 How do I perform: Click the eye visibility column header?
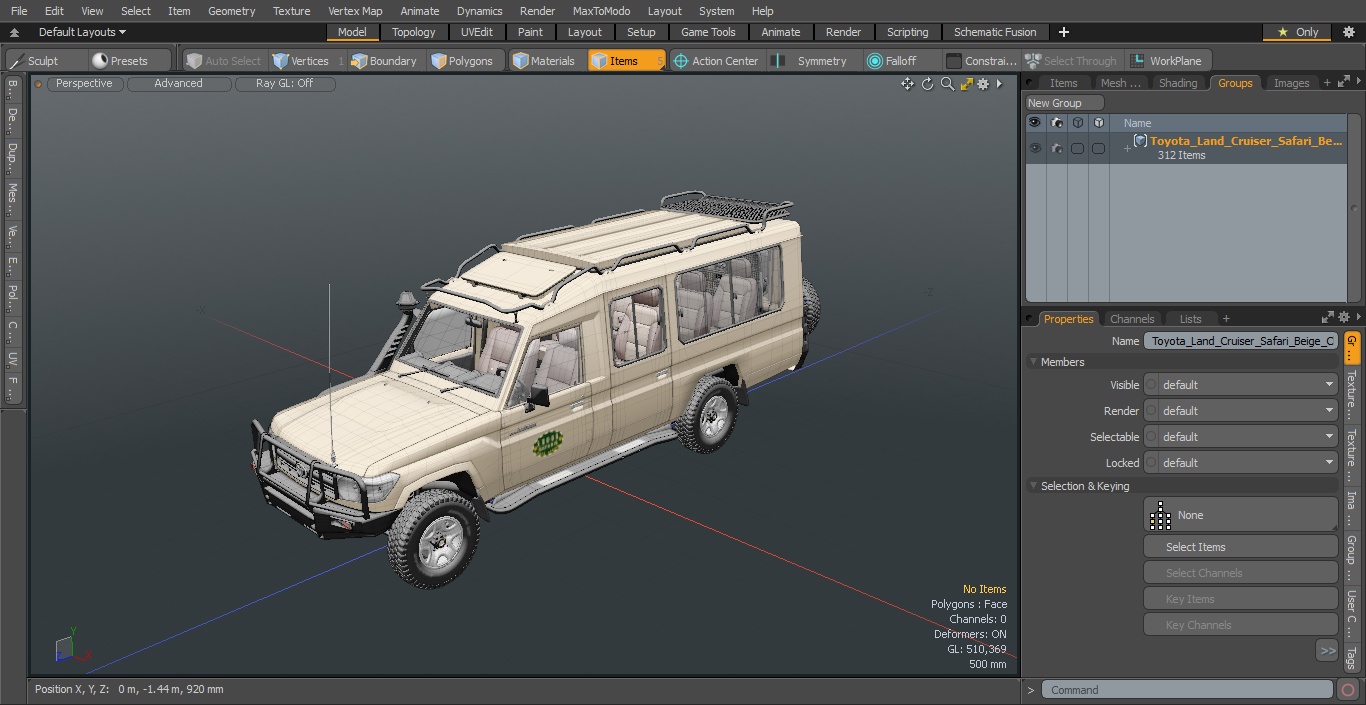pyautogui.click(x=1034, y=123)
